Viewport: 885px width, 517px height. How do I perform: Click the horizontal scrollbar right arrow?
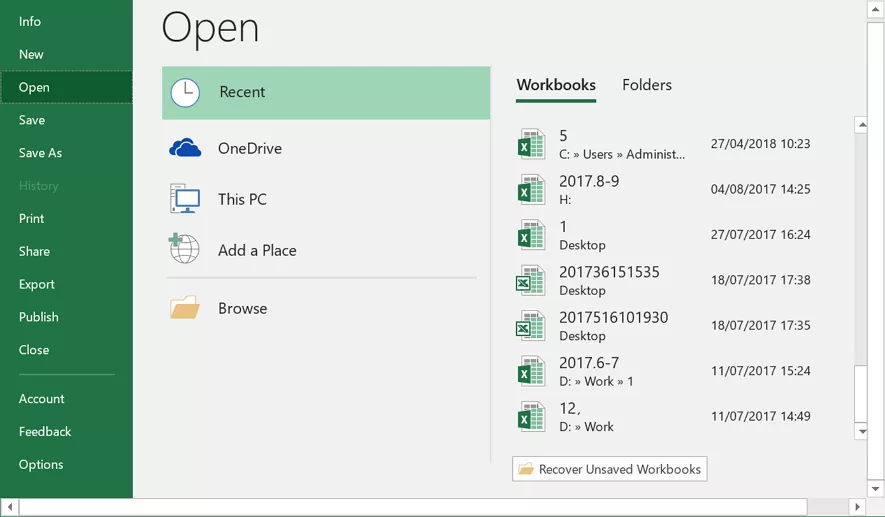pyautogui.click(x=857, y=507)
